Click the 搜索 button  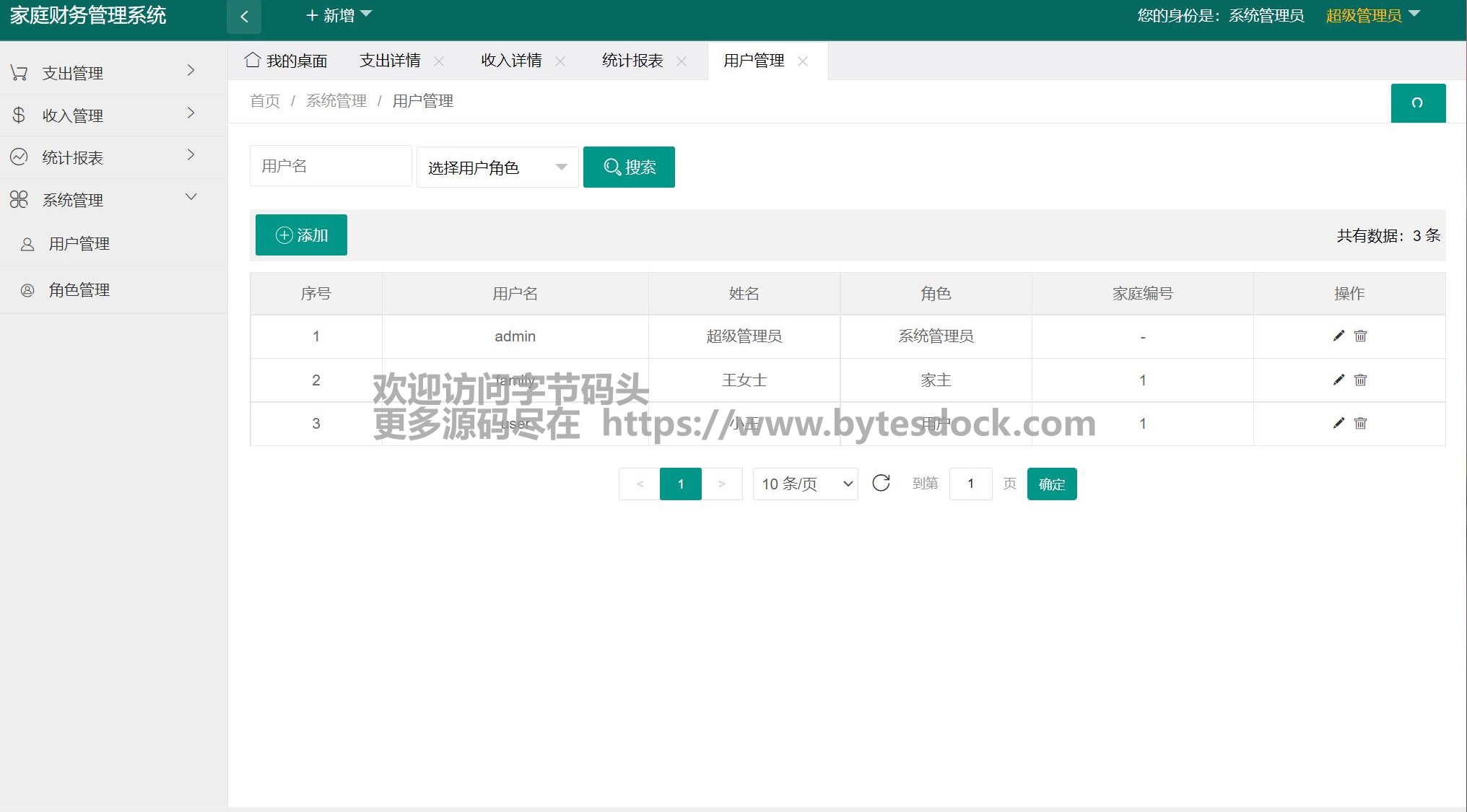629,167
